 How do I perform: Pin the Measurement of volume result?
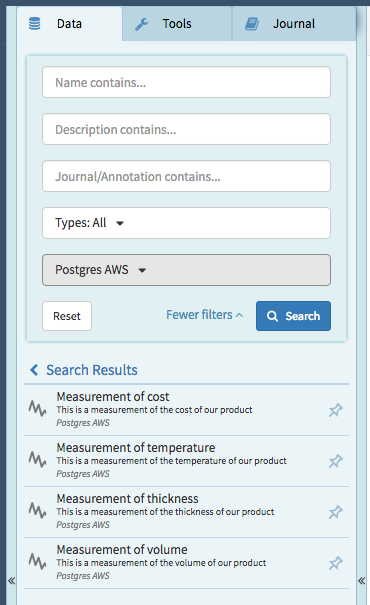click(x=335, y=563)
